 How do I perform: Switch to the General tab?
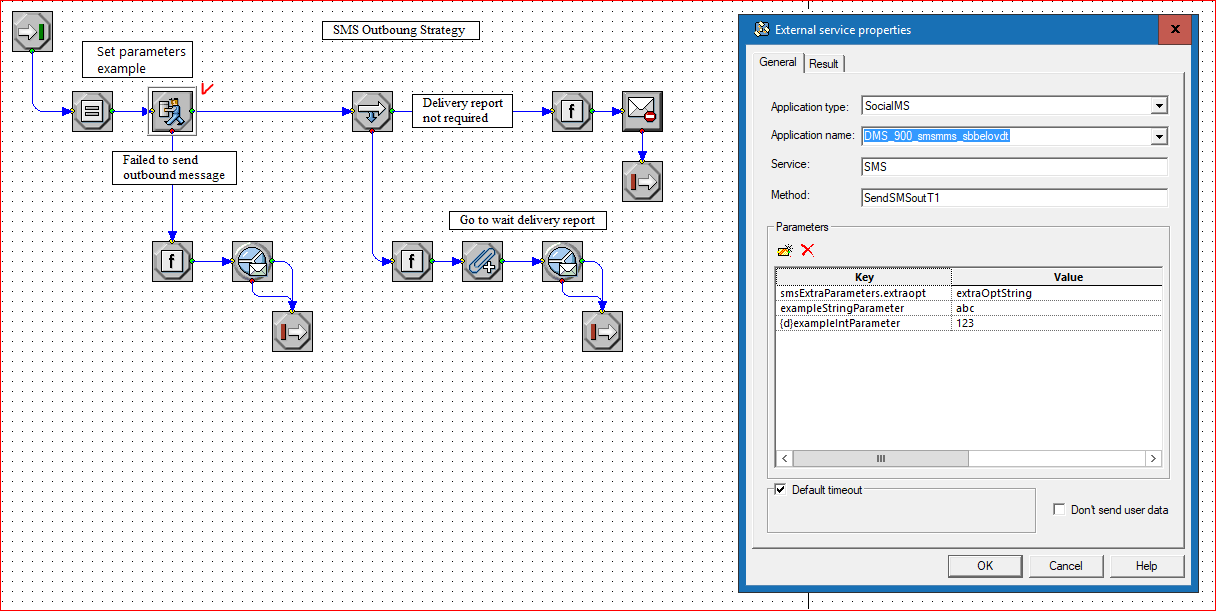point(778,62)
